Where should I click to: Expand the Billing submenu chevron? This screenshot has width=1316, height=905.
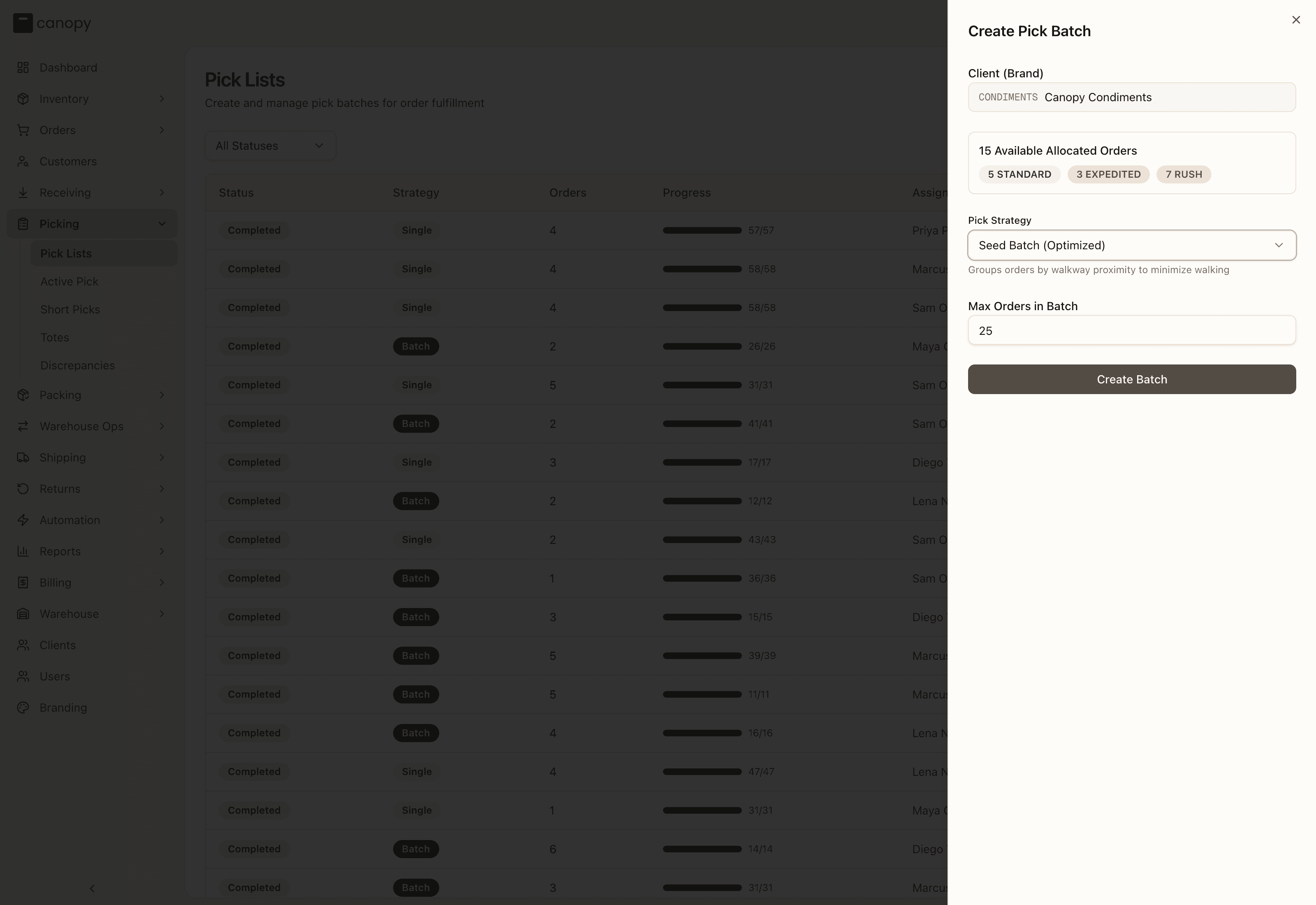162,582
